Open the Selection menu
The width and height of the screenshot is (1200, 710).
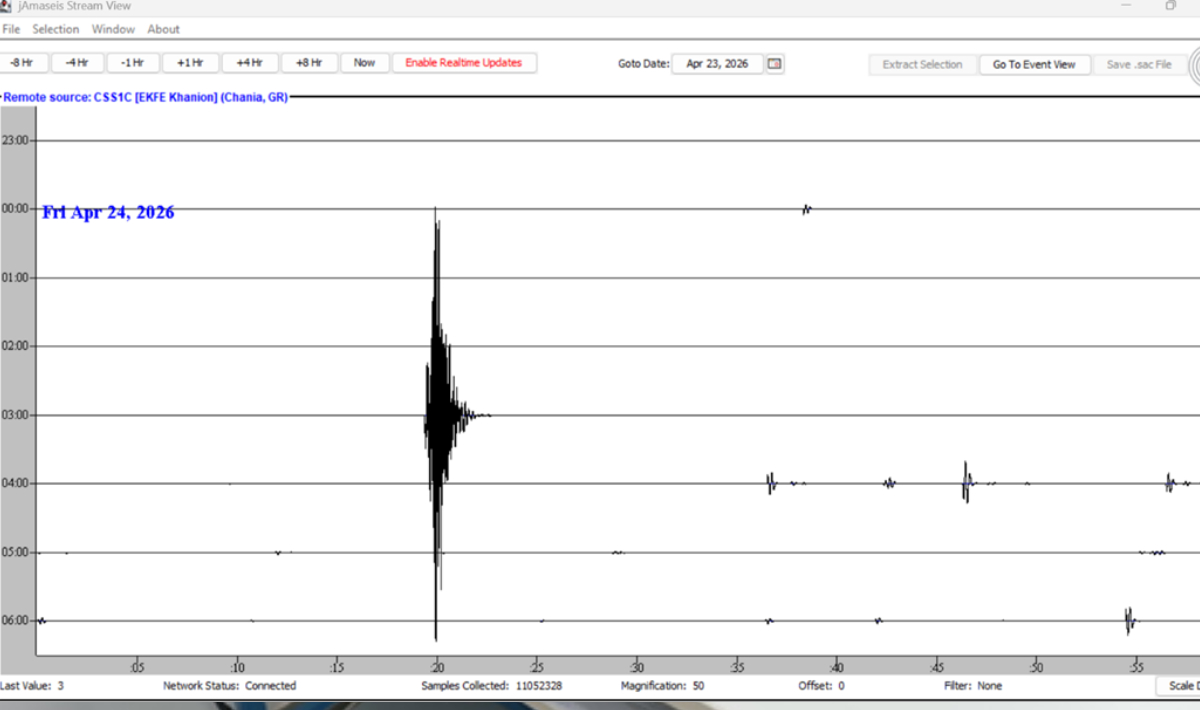click(x=56, y=29)
